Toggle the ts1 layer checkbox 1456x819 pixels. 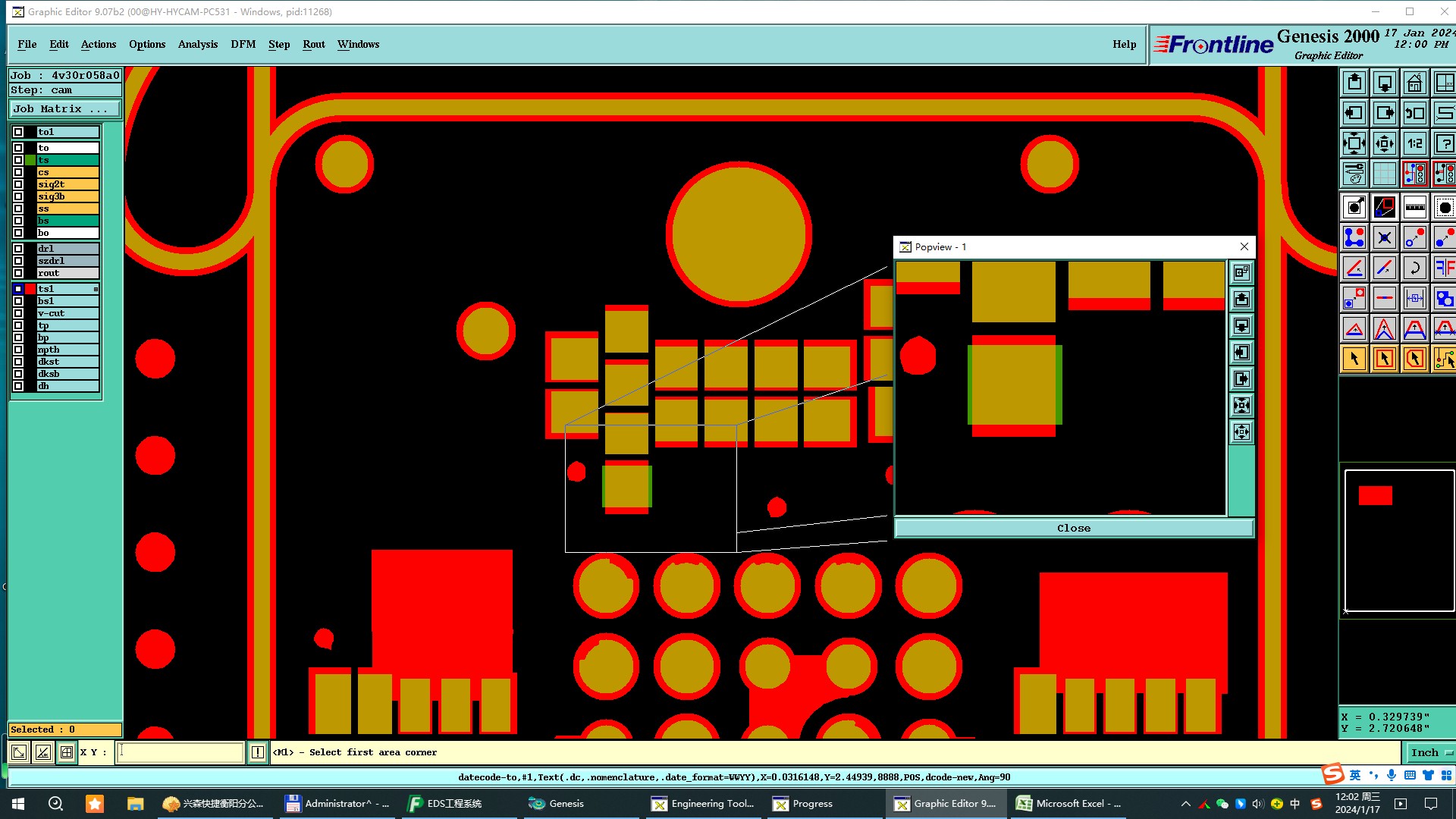point(18,289)
